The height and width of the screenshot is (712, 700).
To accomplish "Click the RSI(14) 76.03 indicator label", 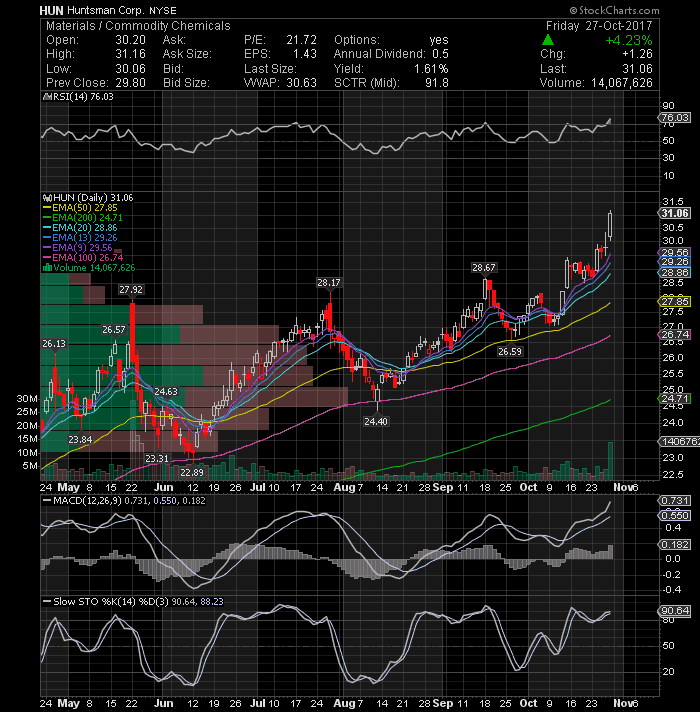I will point(82,97).
